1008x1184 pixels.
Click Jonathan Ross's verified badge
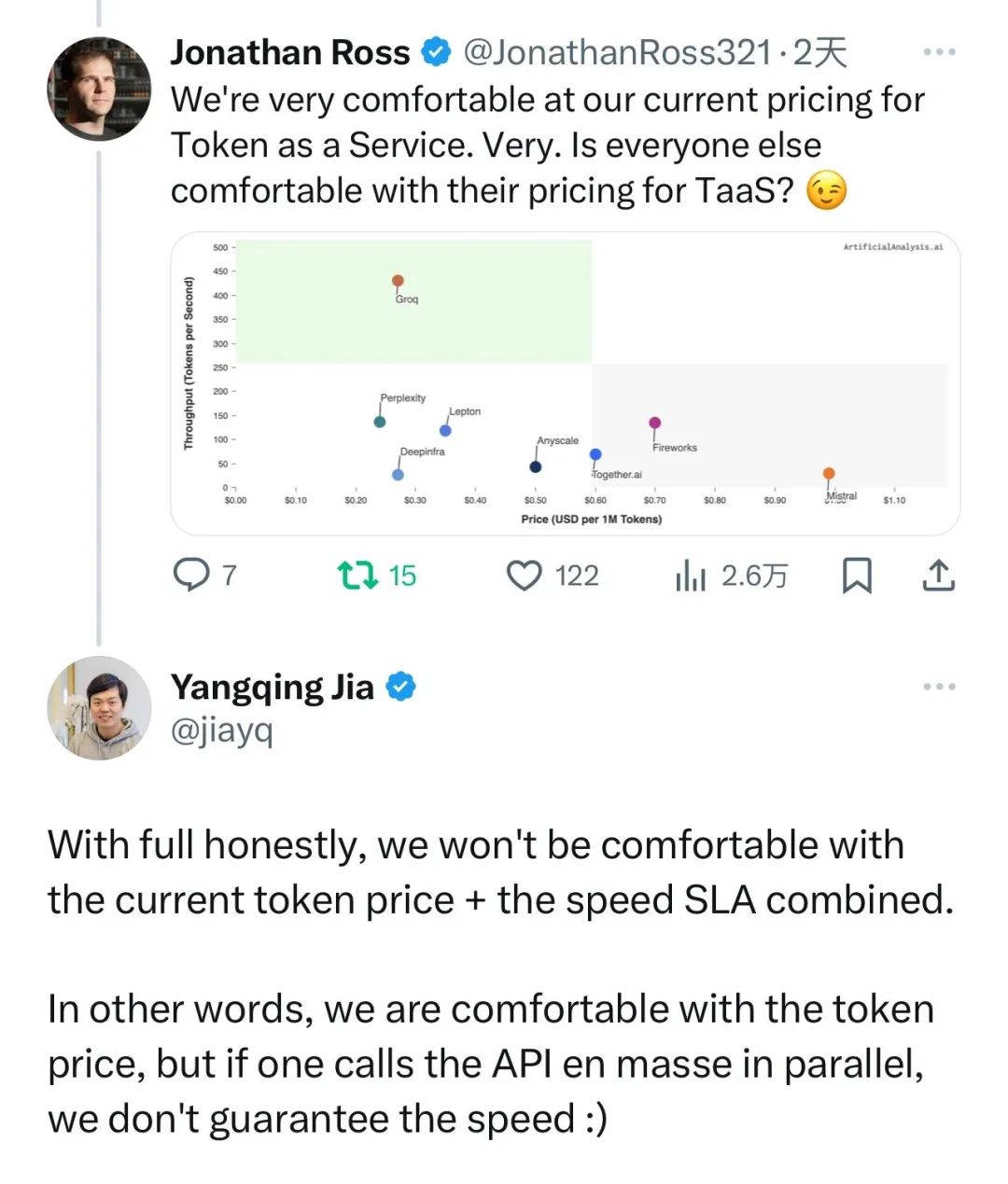click(436, 52)
